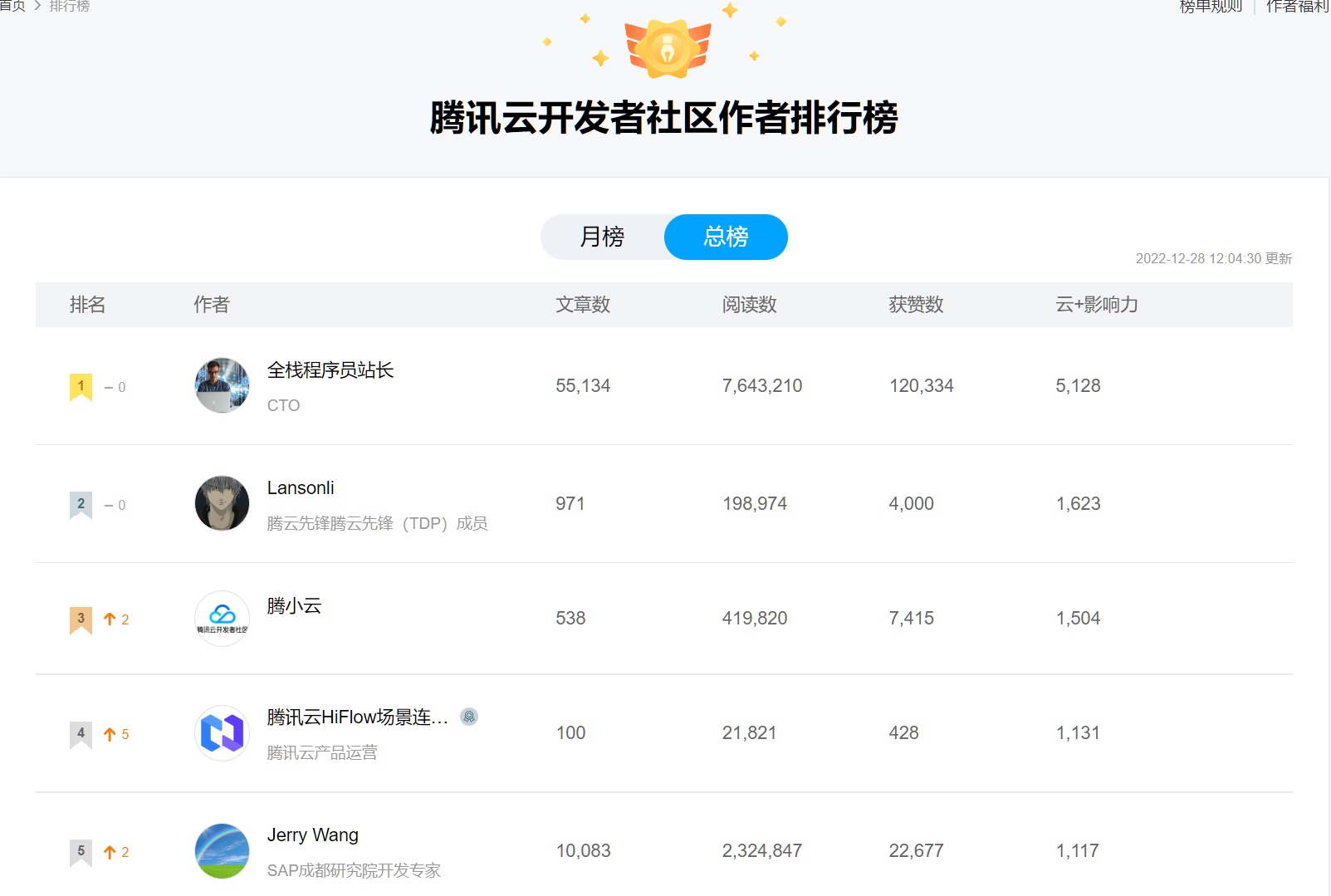The image size is (1331, 896).
Task: Switch to the 月榜 tab
Action: [603, 237]
